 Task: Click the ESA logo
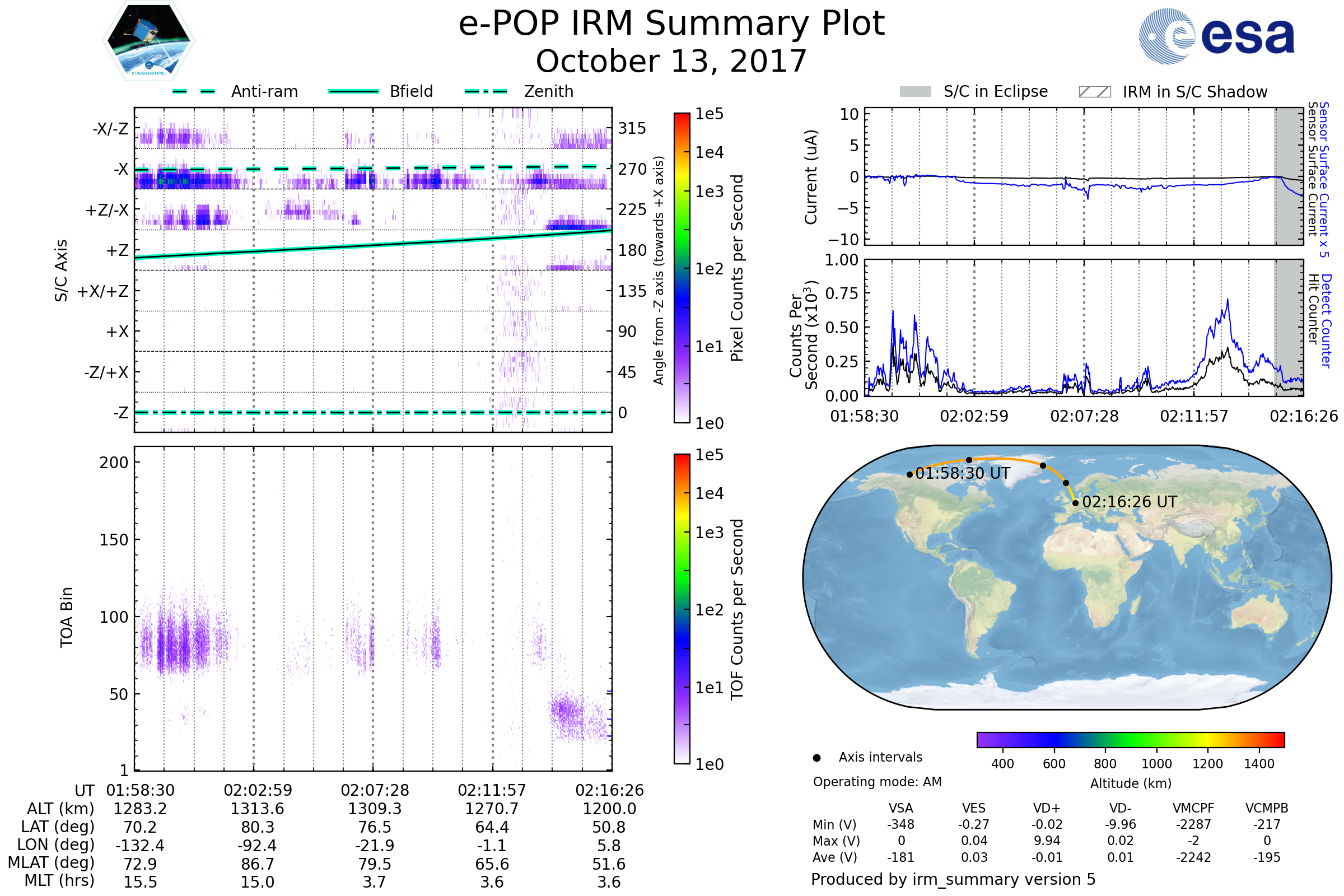point(1216,36)
